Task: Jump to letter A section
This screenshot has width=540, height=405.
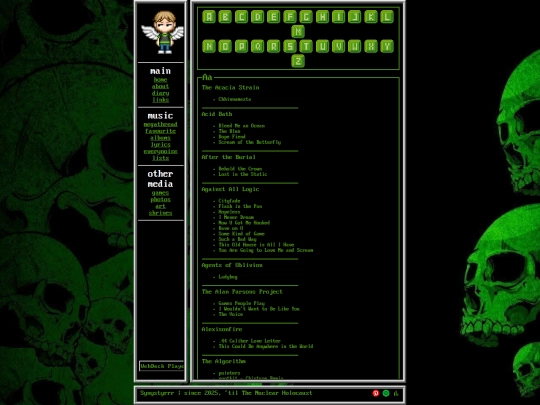Action: (x=209, y=17)
